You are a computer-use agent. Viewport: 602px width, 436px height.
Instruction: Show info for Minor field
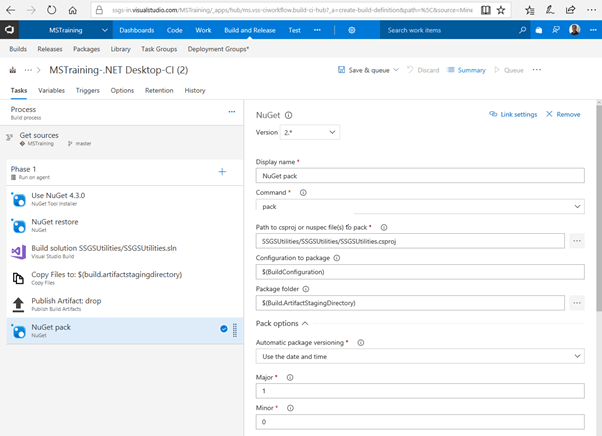click(291, 408)
